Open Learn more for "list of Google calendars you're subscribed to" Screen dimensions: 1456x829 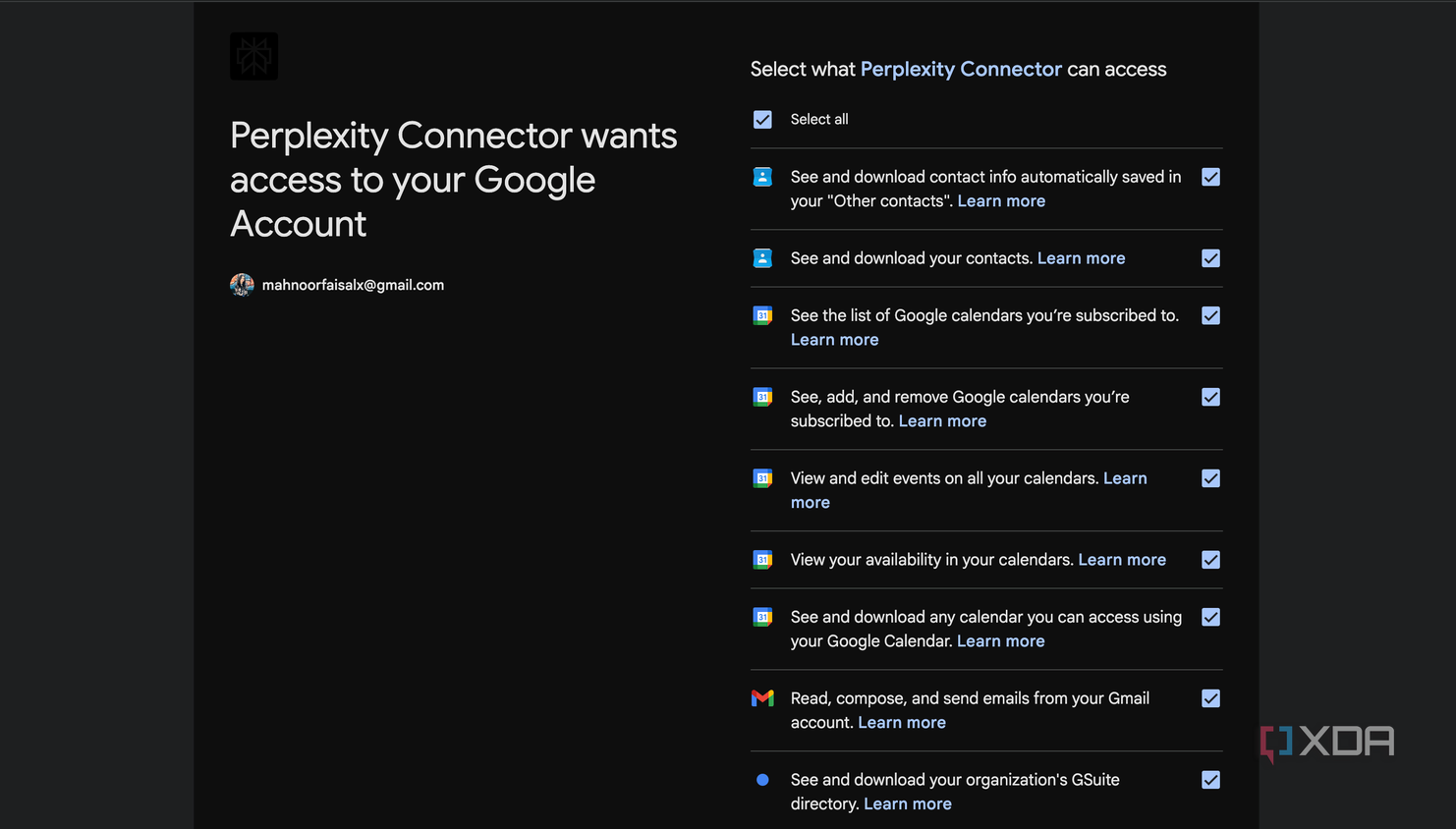(834, 339)
